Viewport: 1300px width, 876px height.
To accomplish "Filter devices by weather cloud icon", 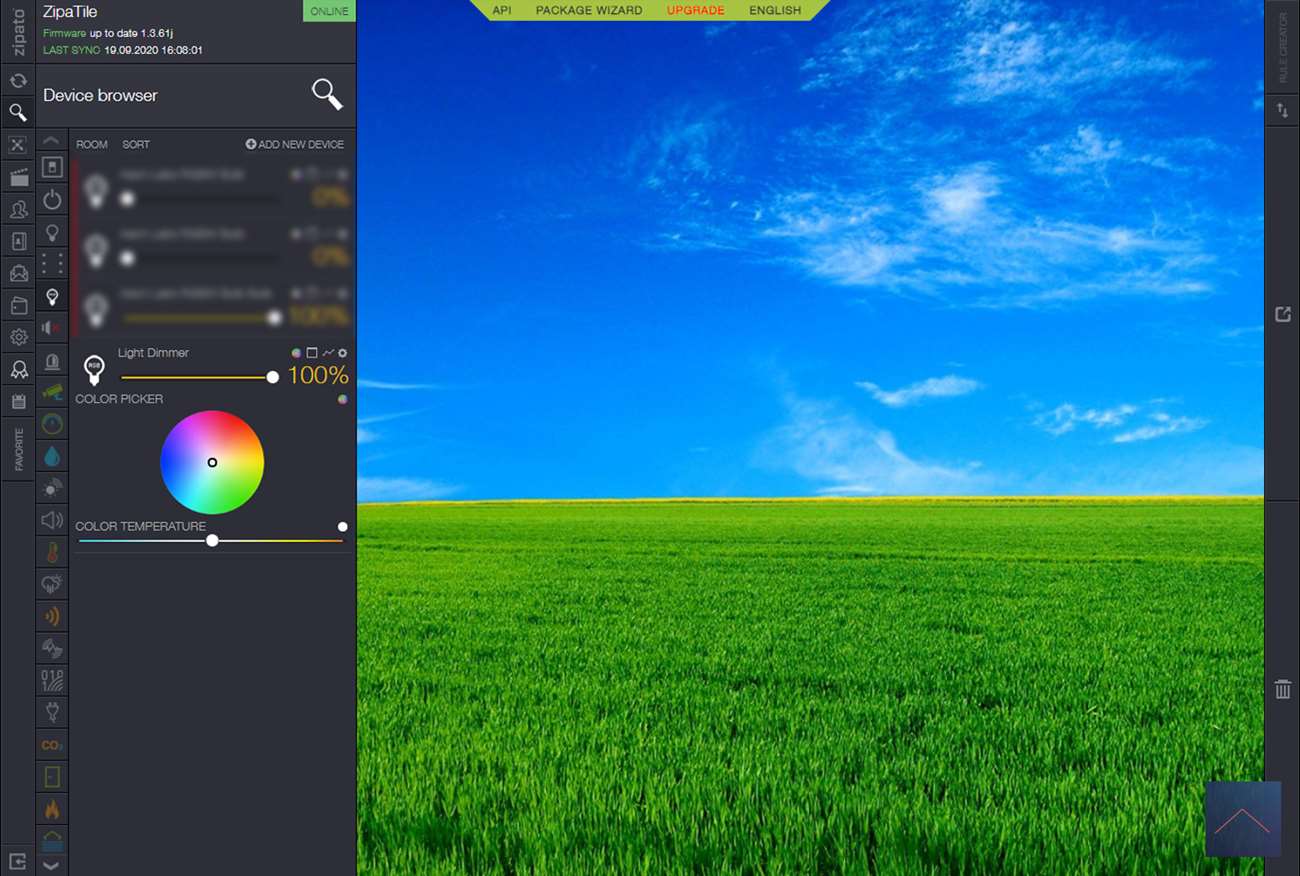I will point(52,584).
